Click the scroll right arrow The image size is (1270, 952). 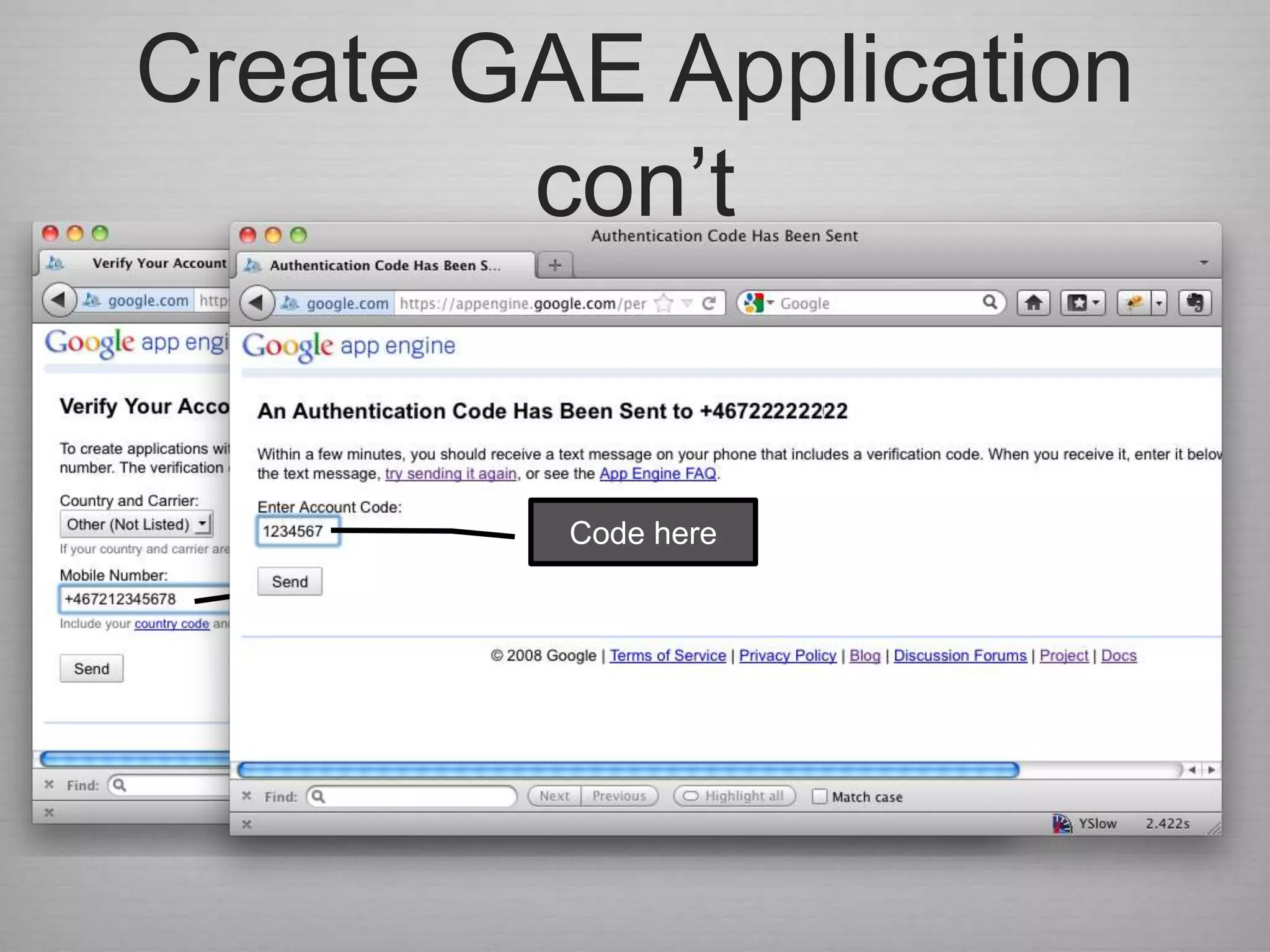click(x=1211, y=770)
